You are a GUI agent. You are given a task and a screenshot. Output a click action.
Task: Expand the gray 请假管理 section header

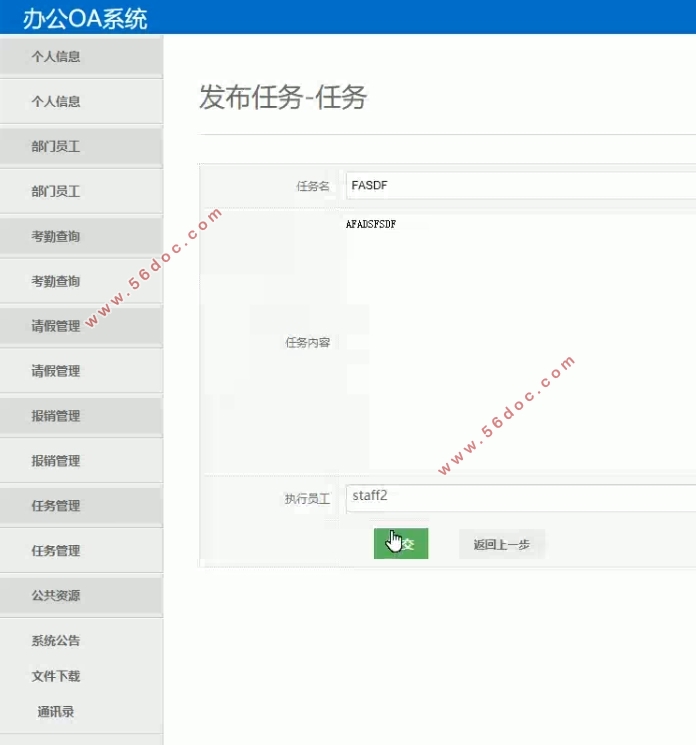(x=81, y=326)
